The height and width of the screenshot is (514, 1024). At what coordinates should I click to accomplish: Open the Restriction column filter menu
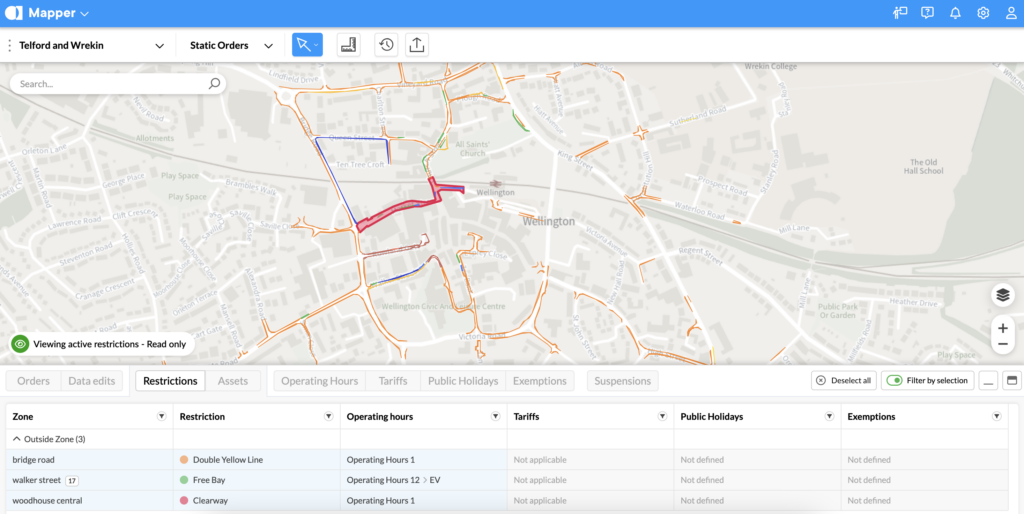(328, 416)
